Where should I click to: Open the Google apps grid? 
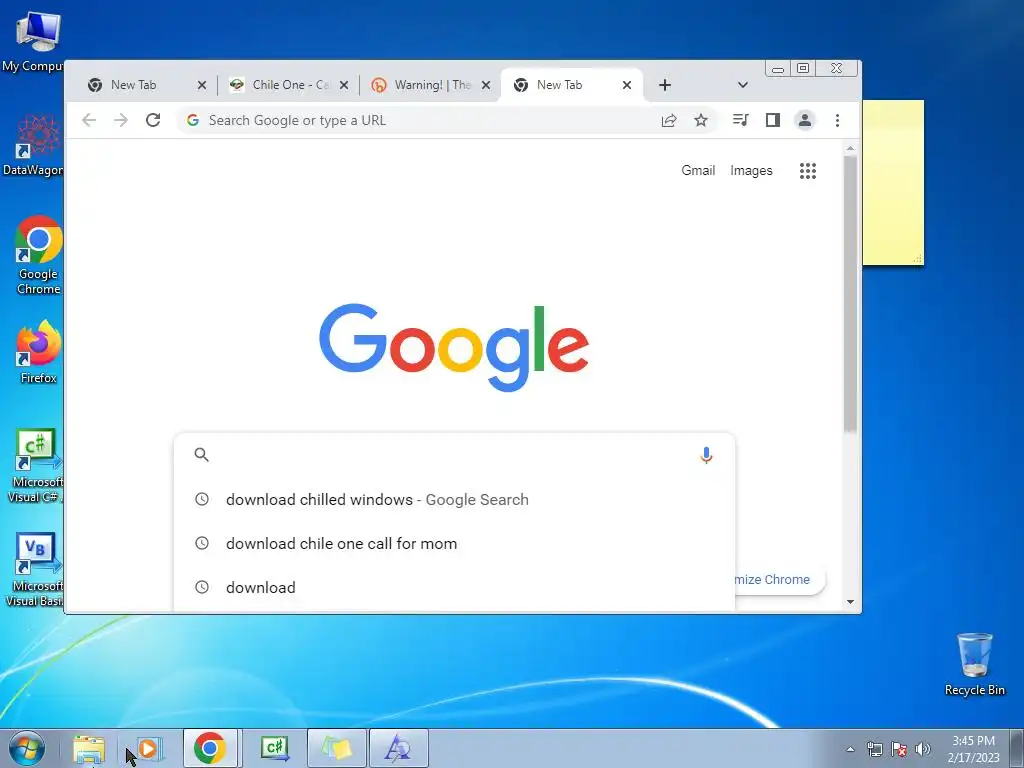(x=808, y=170)
